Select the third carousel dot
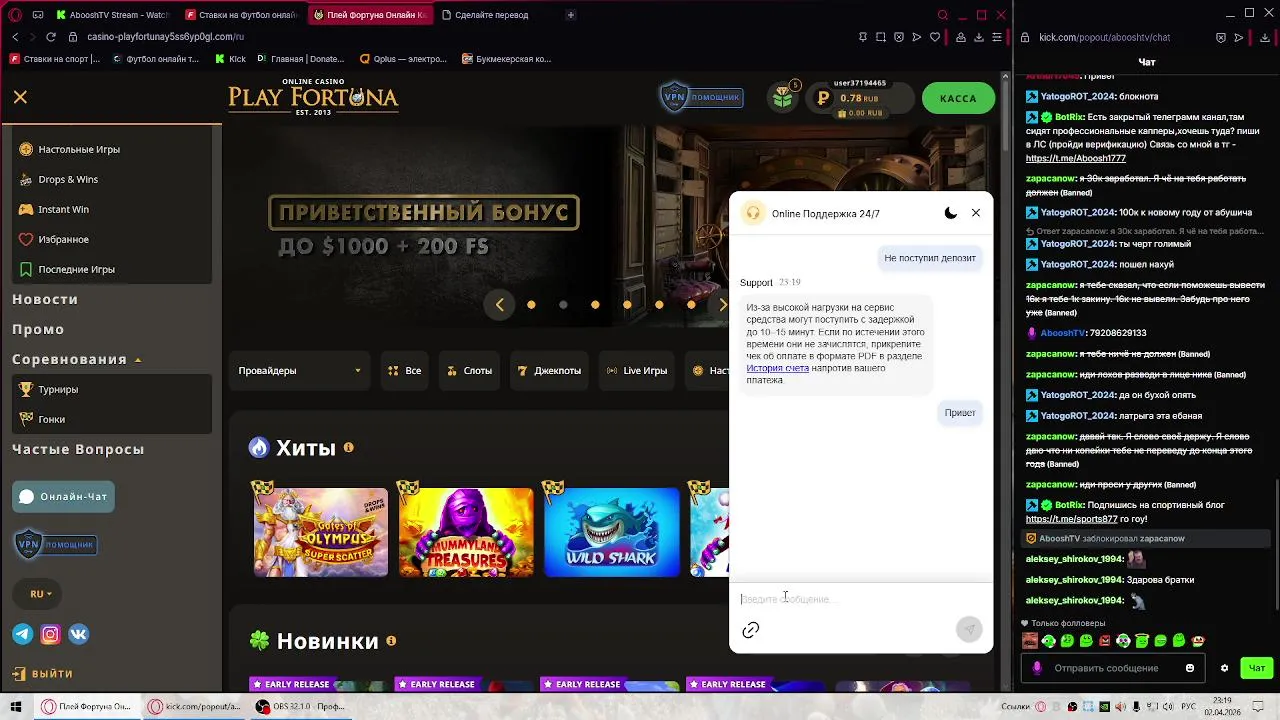Viewport: 1280px width, 720px height. [x=595, y=305]
